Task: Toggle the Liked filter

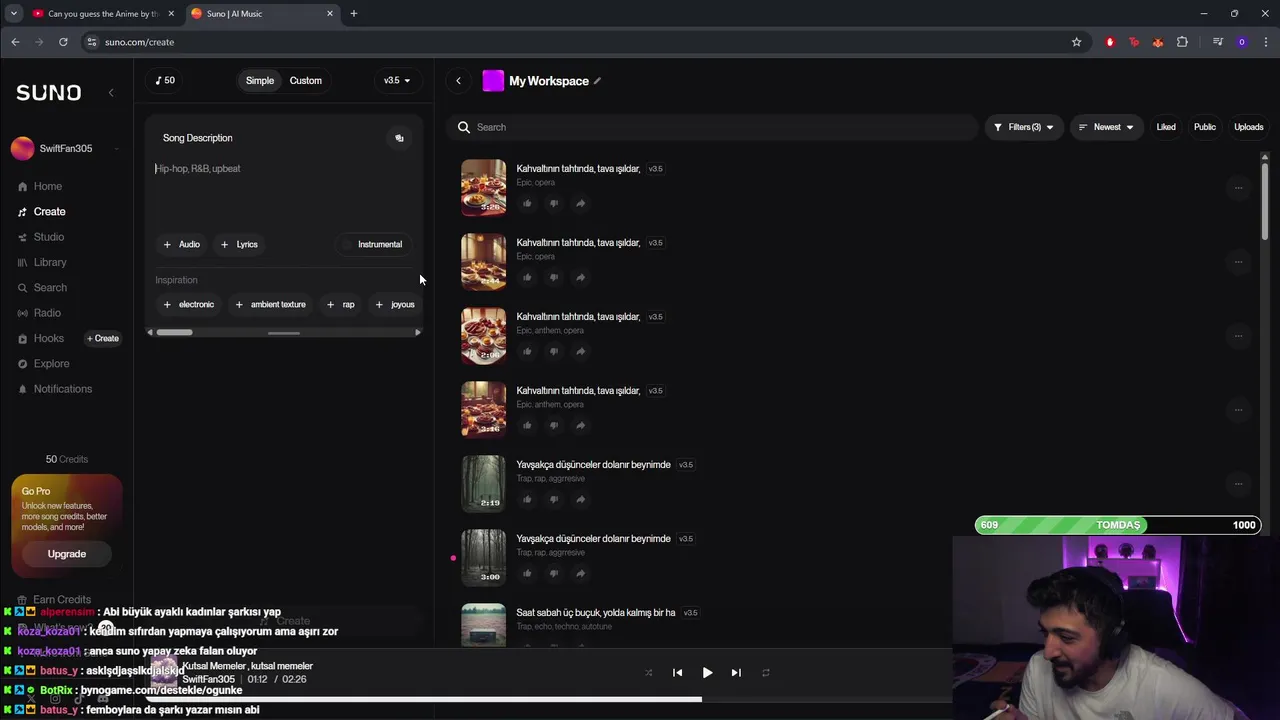Action: point(1166,127)
